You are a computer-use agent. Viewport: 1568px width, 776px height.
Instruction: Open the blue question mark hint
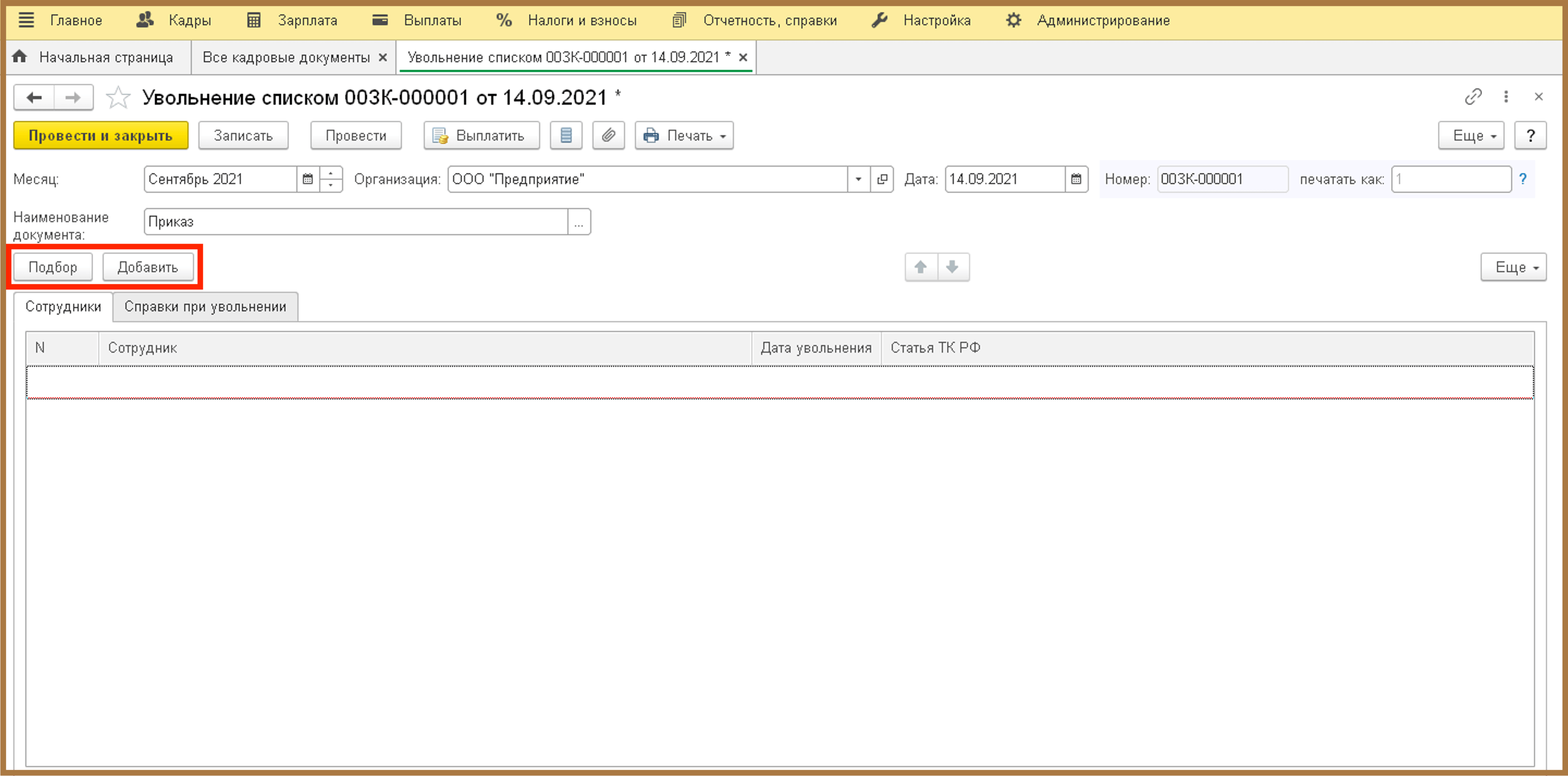[x=1523, y=180]
